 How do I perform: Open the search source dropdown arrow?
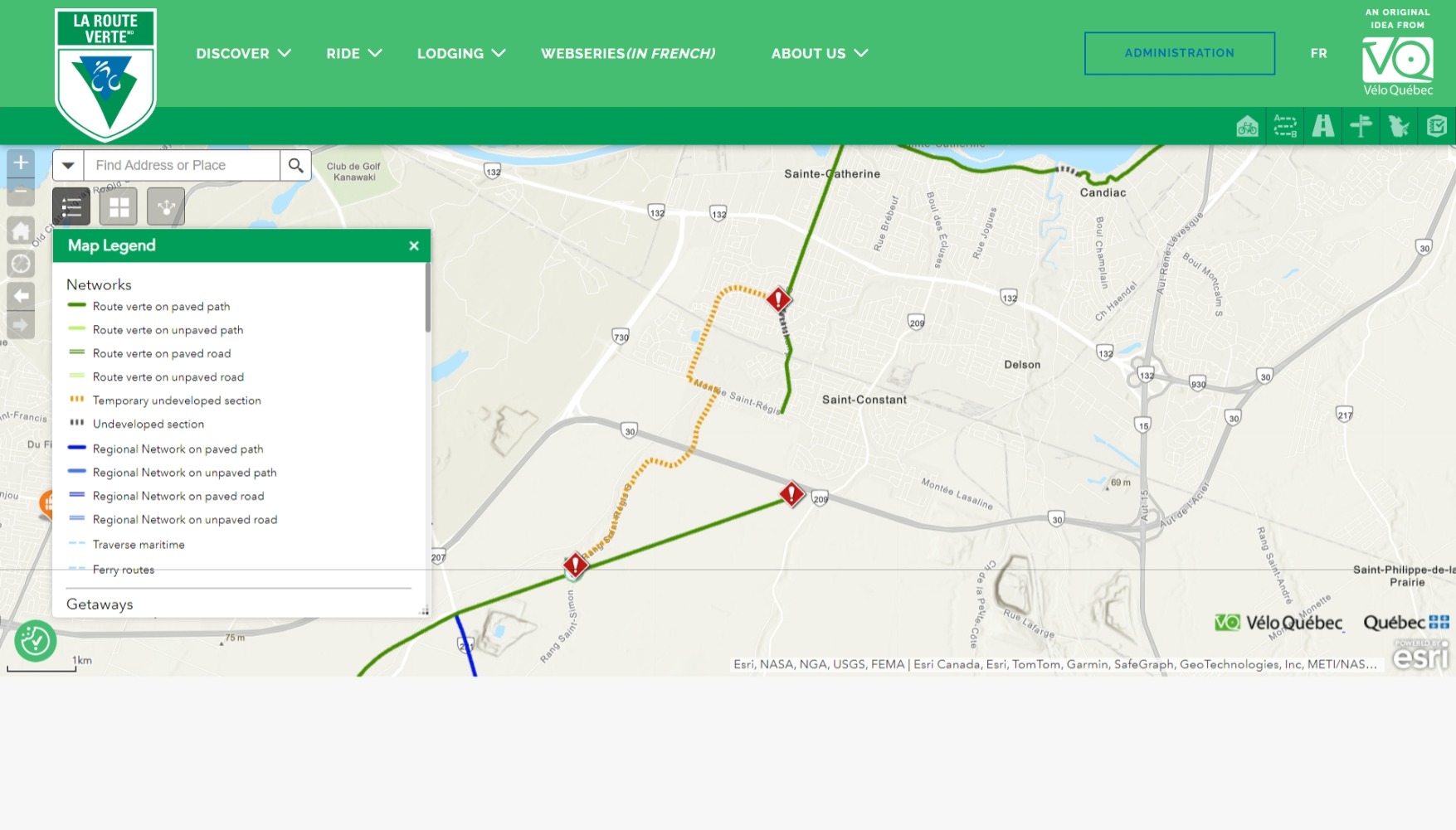click(69, 166)
